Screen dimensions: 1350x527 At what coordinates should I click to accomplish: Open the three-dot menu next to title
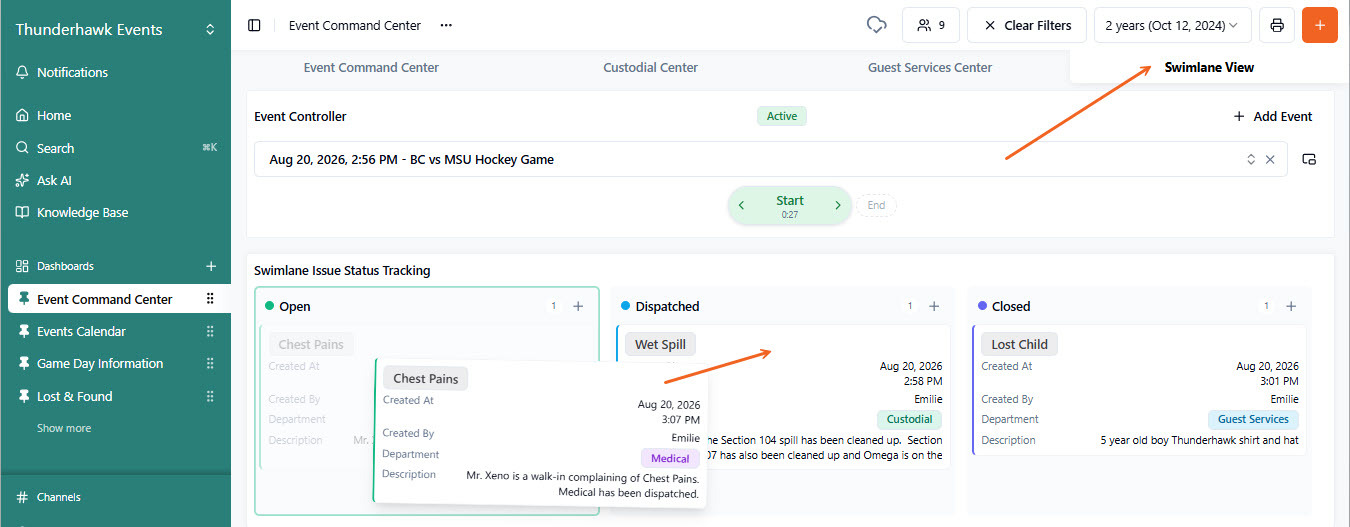pyautogui.click(x=446, y=25)
